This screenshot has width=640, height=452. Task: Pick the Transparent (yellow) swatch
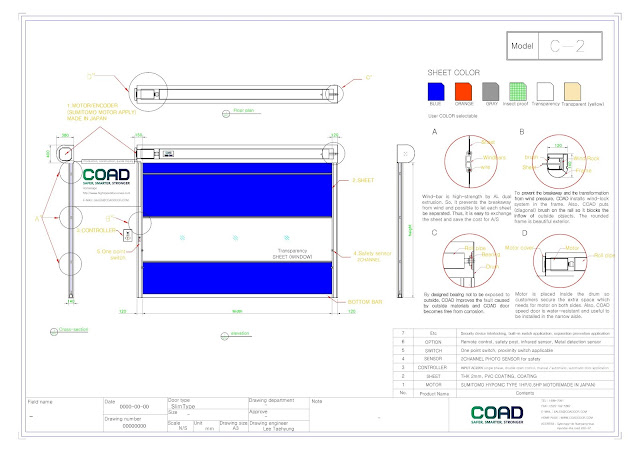pyautogui.click(x=572, y=91)
